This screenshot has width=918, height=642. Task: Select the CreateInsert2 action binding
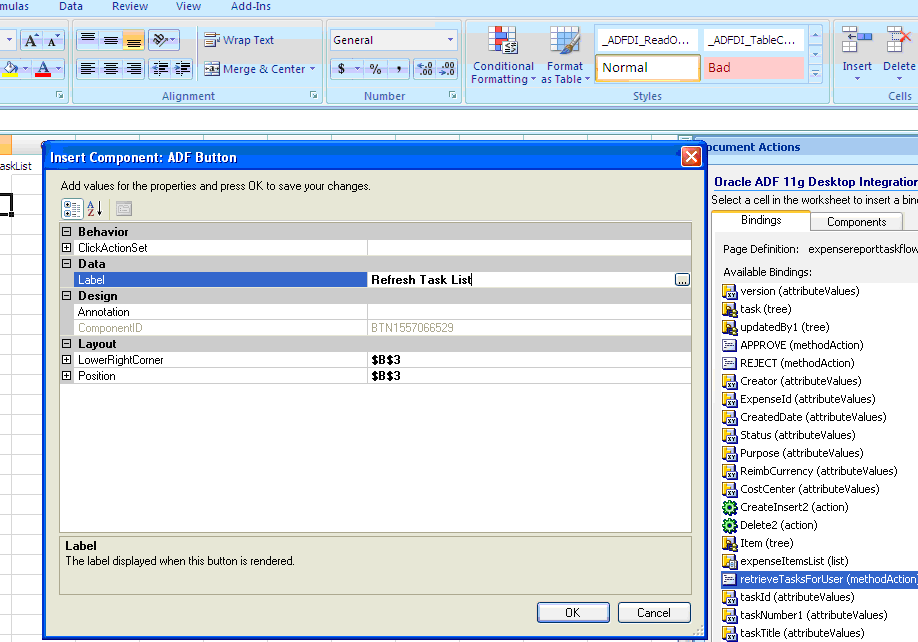pyautogui.click(x=786, y=507)
